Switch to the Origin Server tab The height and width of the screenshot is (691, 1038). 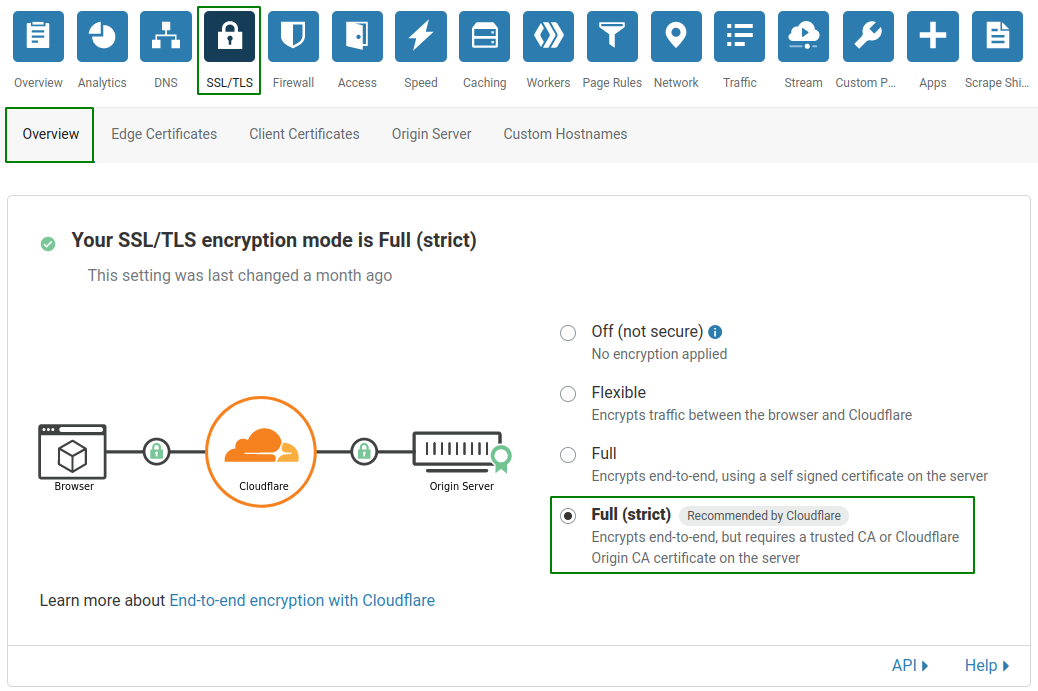432,134
